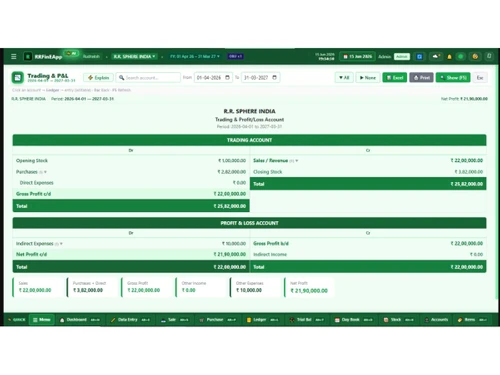Screen dimensions: 500x375
Task: Focus the Search account field
Action: tap(148, 78)
